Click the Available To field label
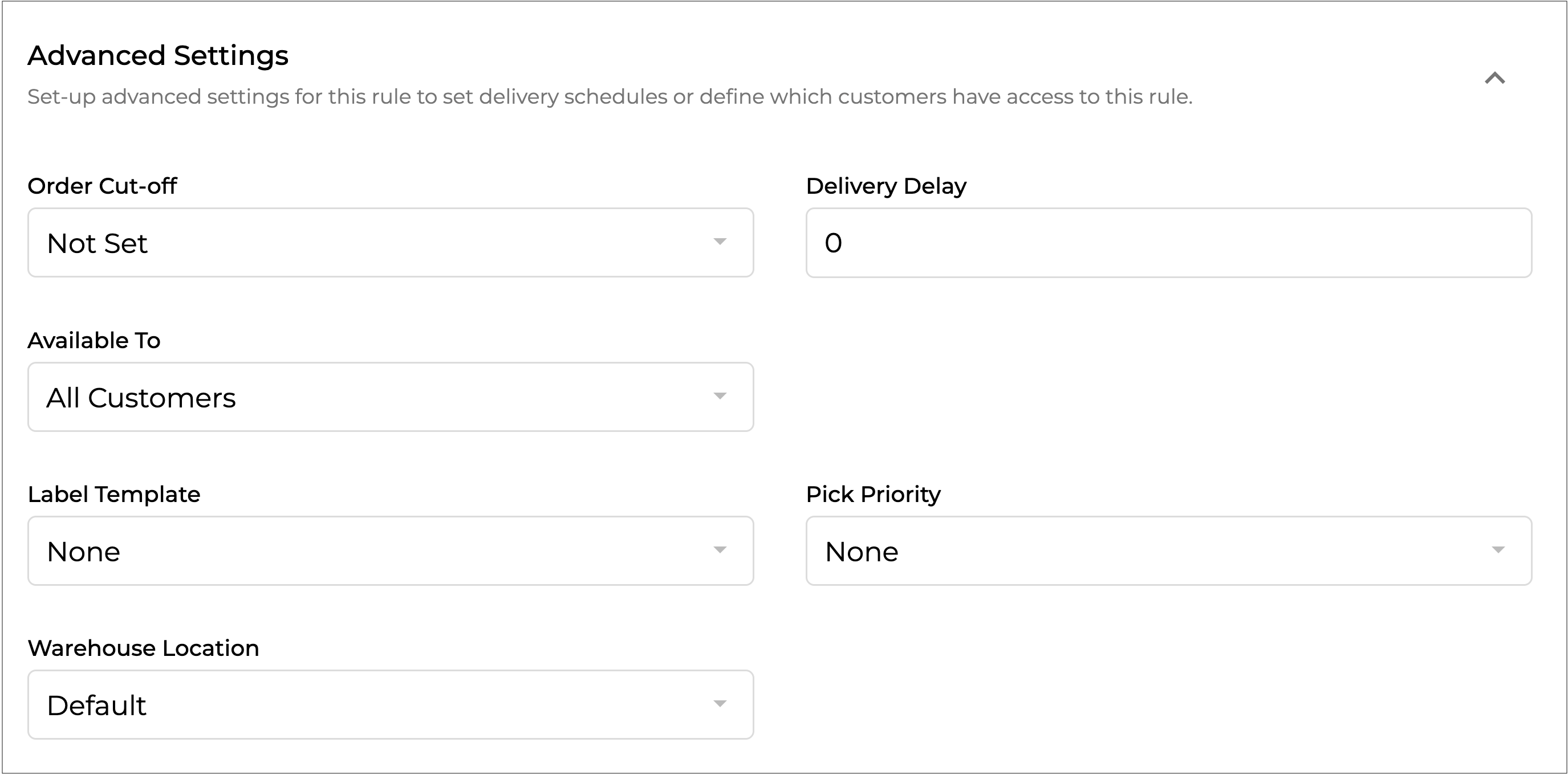 tap(94, 341)
